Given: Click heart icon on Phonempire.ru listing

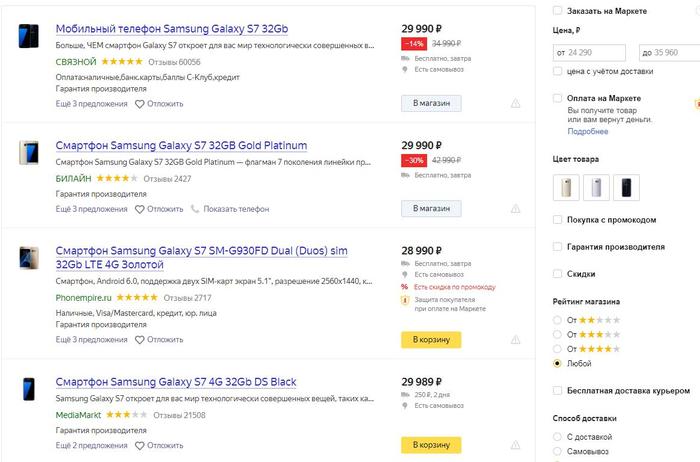Looking at the screenshot, I should point(140,339).
